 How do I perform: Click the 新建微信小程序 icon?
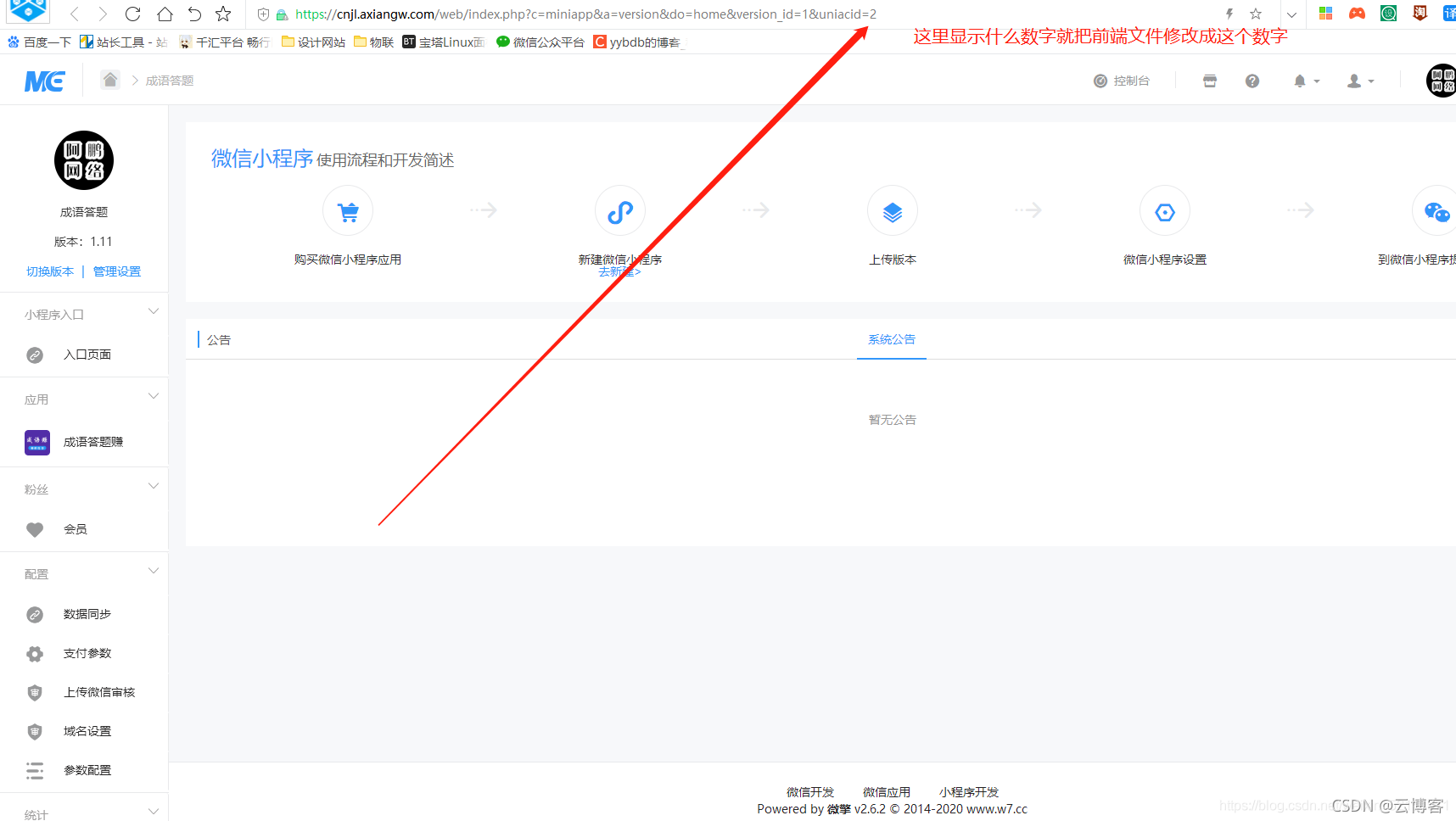619,210
